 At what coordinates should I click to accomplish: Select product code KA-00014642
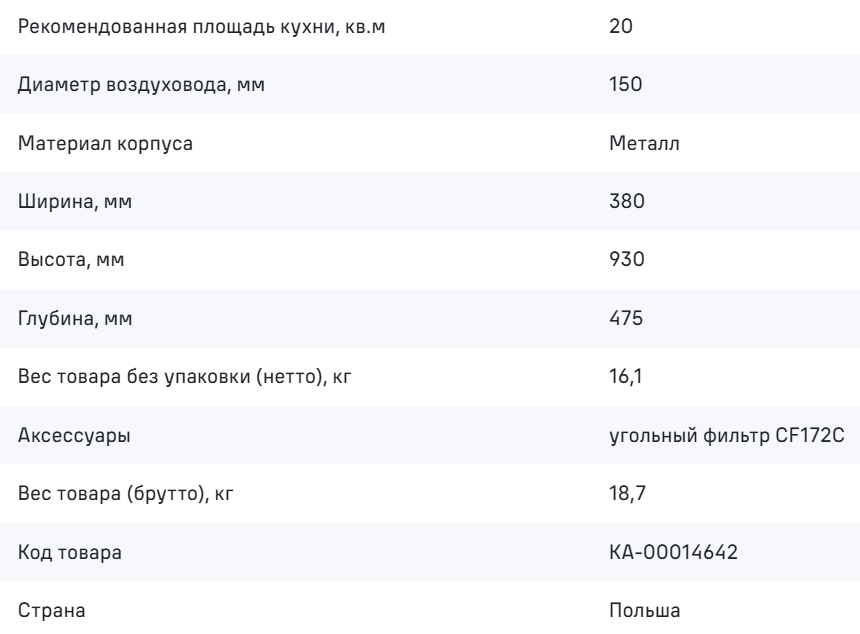(674, 552)
